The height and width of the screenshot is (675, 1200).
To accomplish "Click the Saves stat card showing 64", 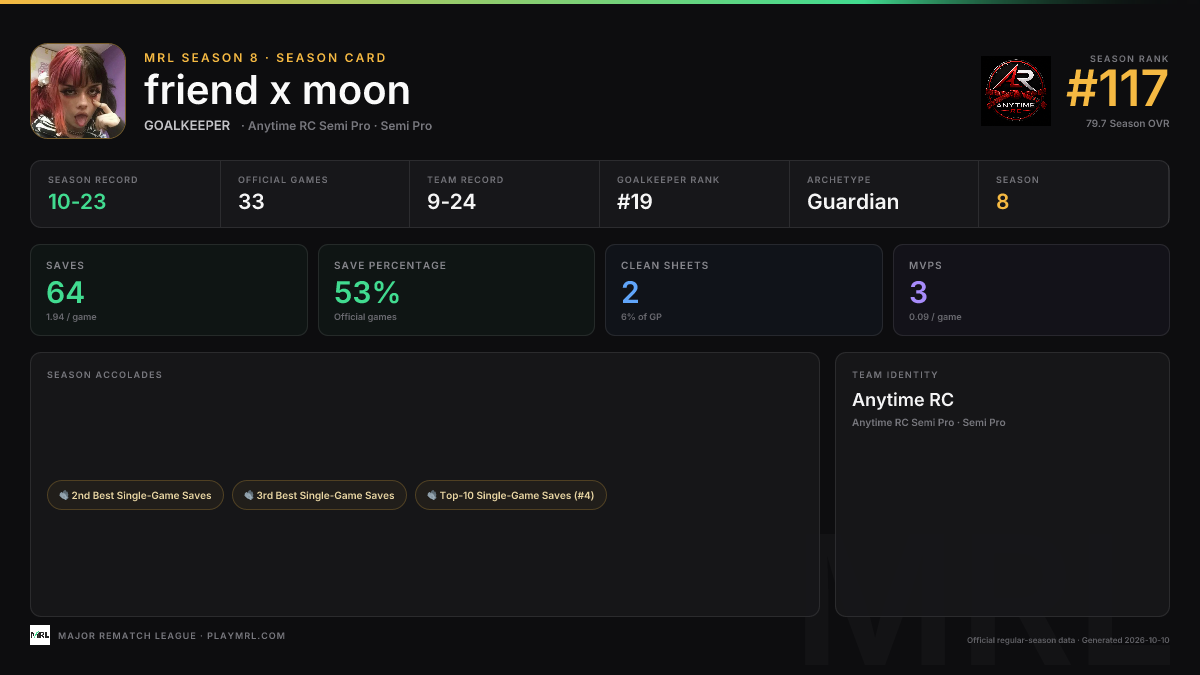I will (169, 290).
